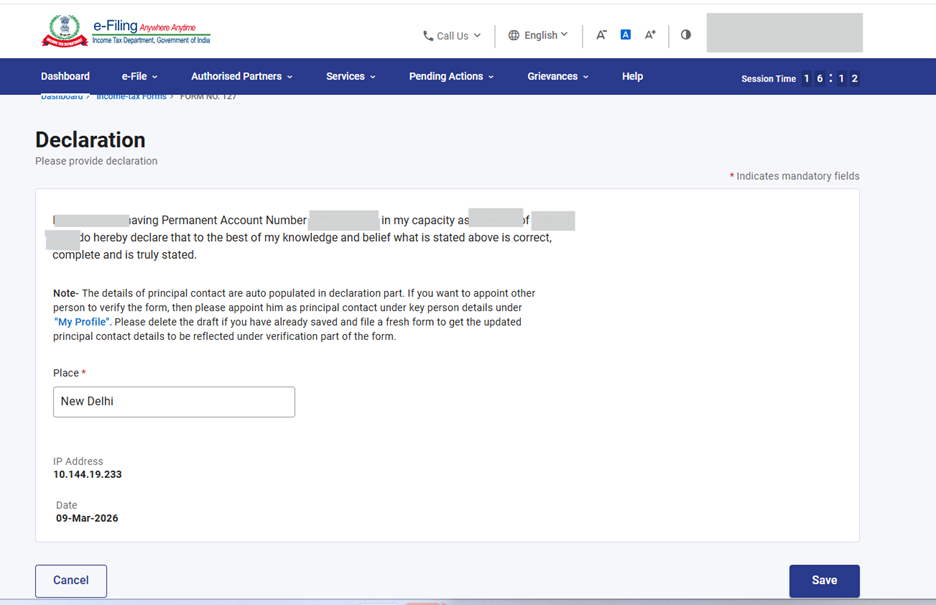
Task: Click the globe language icon
Action: click(514, 35)
